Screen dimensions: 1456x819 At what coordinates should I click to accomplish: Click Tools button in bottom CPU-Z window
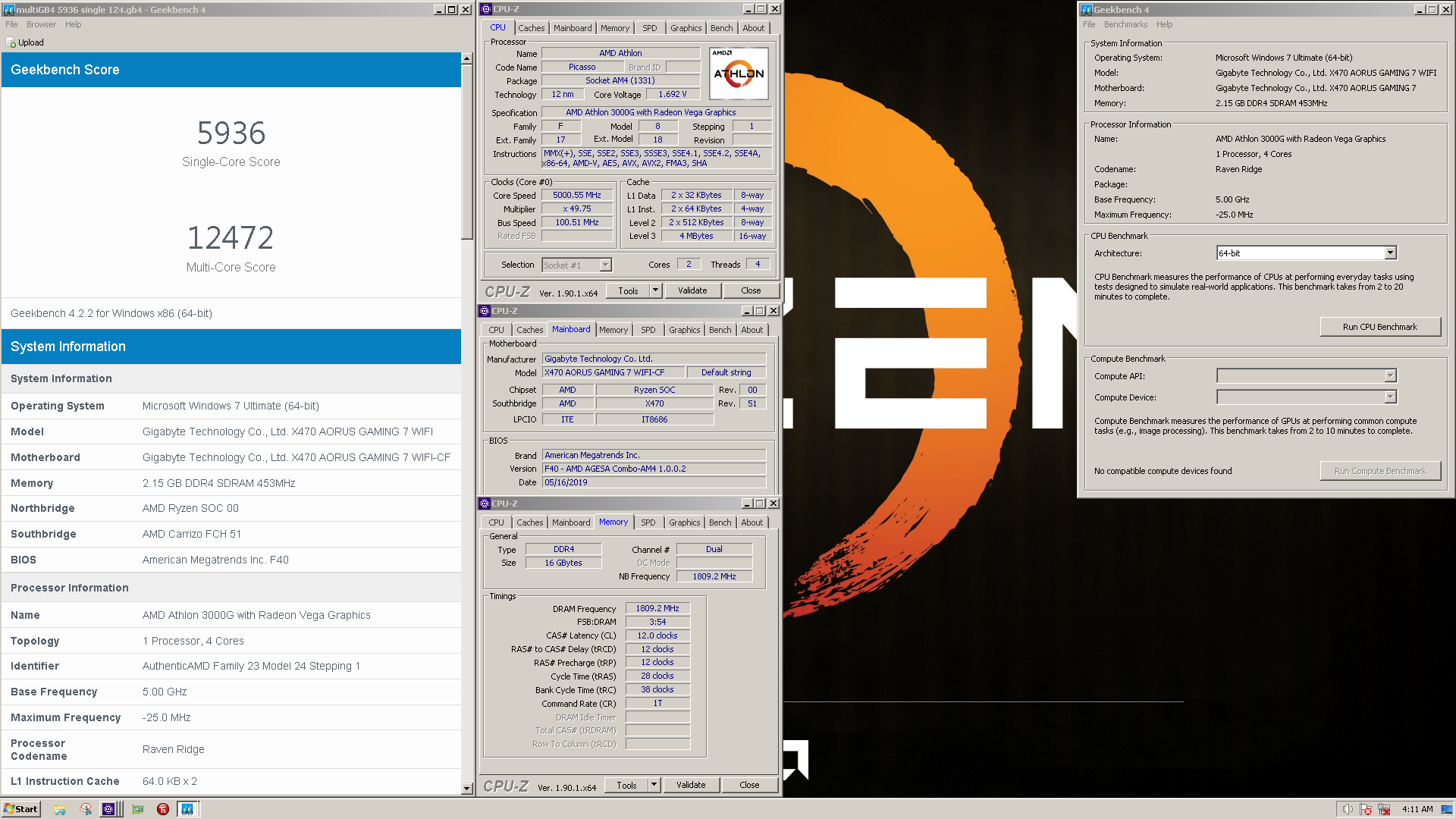click(626, 785)
